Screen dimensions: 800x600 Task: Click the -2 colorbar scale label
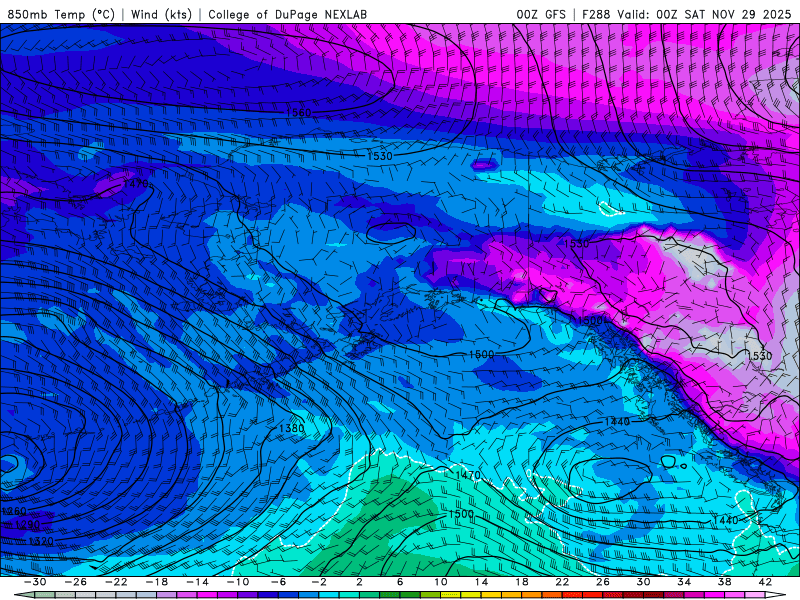319,582
